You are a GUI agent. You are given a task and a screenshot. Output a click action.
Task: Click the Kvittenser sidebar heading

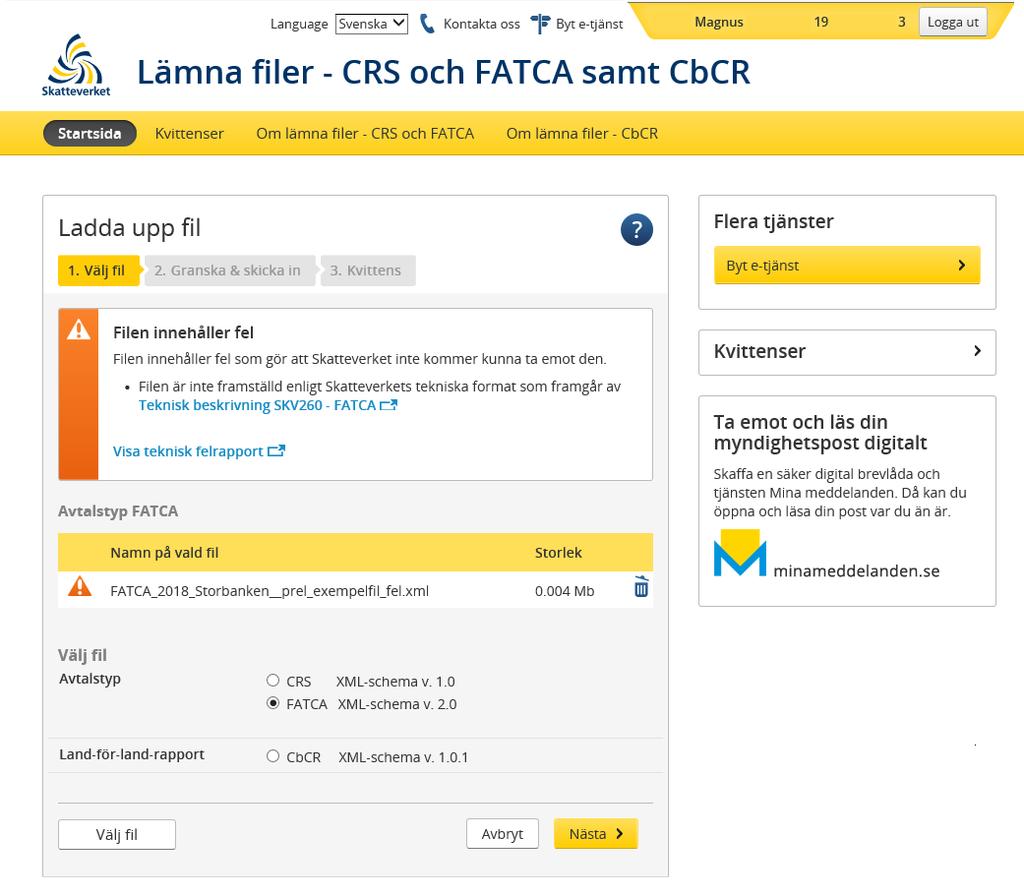click(760, 351)
